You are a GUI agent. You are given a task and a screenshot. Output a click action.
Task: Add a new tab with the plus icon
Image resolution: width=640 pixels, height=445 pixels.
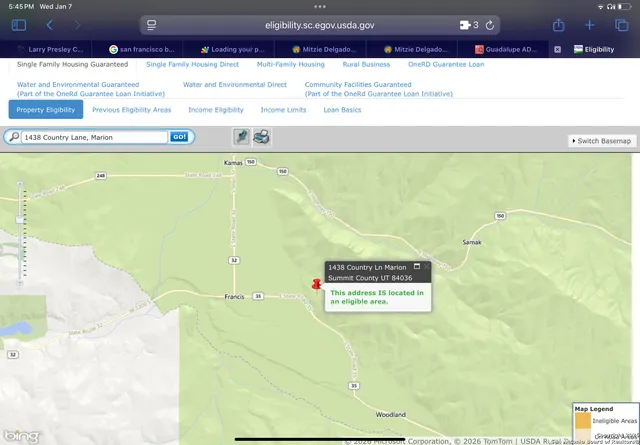[590, 25]
